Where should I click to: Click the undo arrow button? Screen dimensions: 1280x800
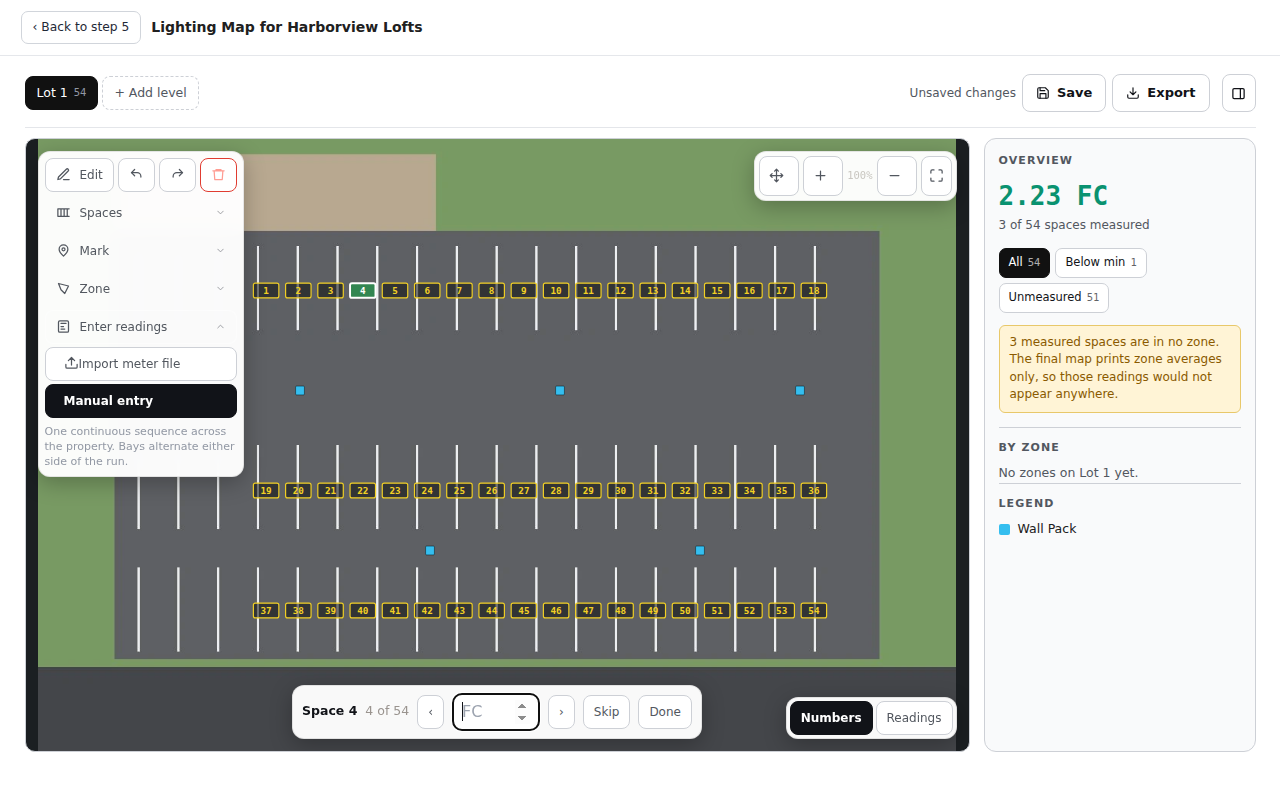pos(136,175)
